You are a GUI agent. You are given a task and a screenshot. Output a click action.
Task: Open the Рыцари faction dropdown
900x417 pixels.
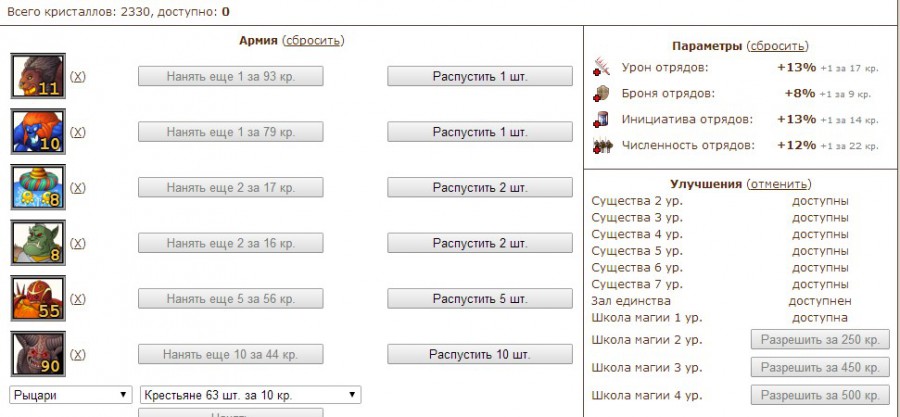(71, 395)
